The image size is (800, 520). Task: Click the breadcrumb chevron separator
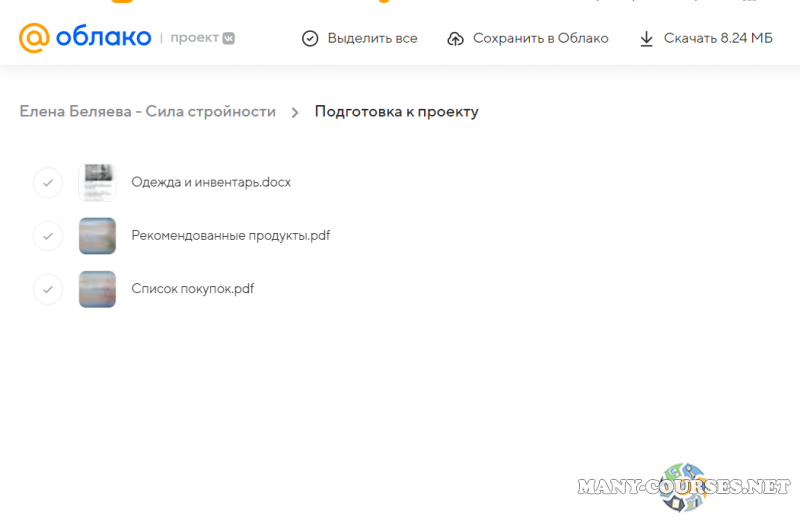coord(295,112)
